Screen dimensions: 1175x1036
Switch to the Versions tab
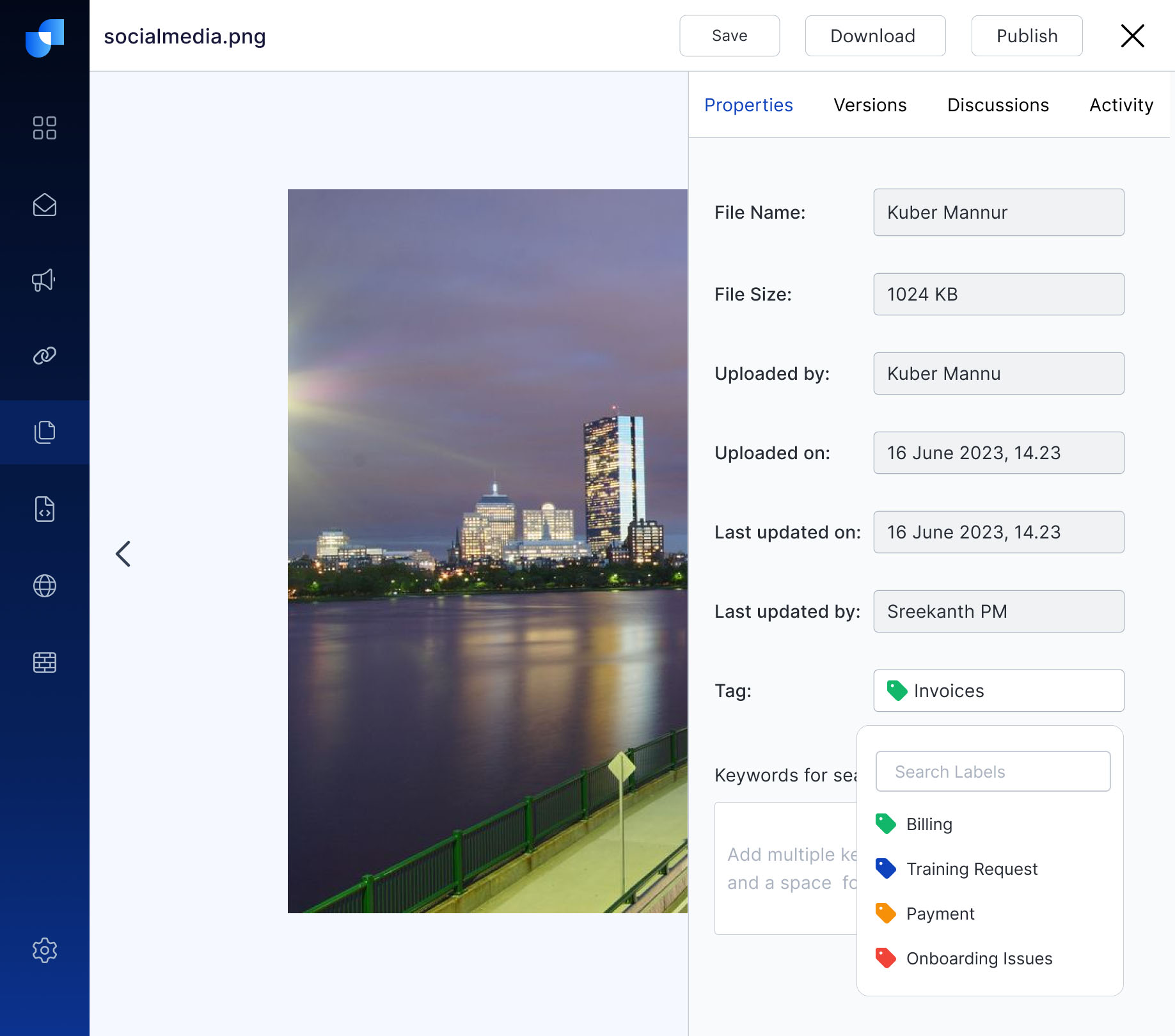tap(870, 105)
